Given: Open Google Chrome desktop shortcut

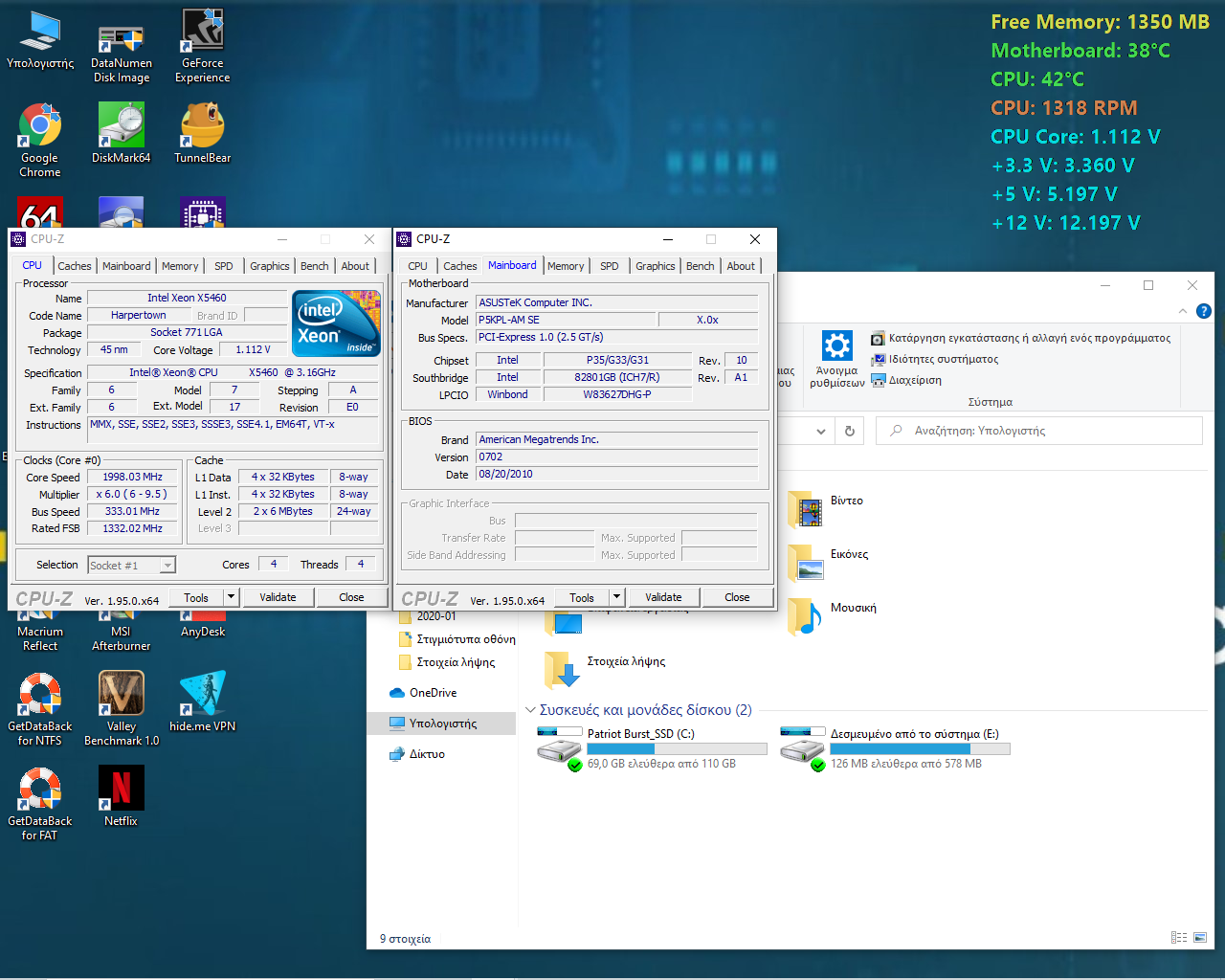Looking at the screenshot, I should [40, 141].
